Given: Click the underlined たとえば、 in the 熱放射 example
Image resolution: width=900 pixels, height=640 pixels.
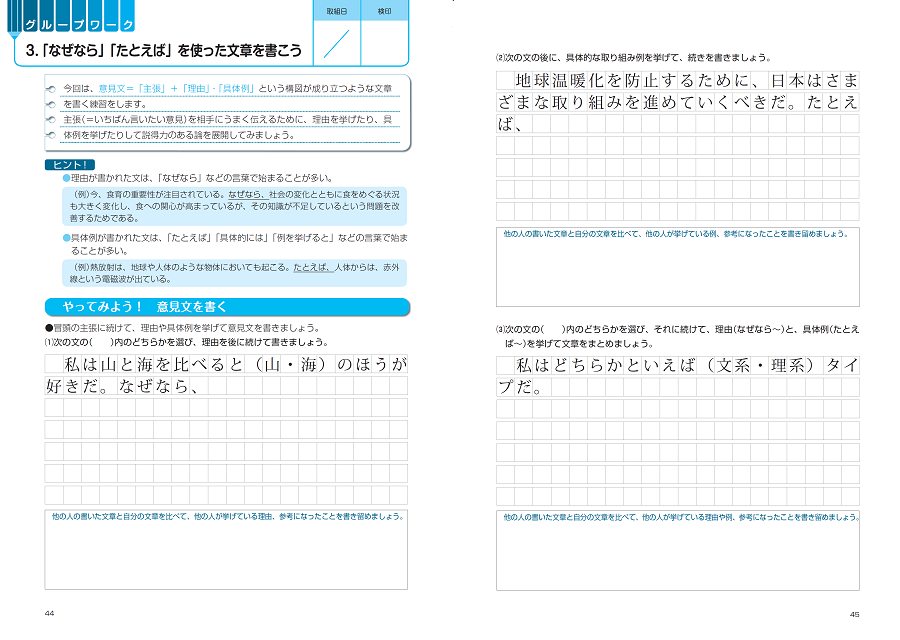Looking at the screenshot, I should coord(313,267).
